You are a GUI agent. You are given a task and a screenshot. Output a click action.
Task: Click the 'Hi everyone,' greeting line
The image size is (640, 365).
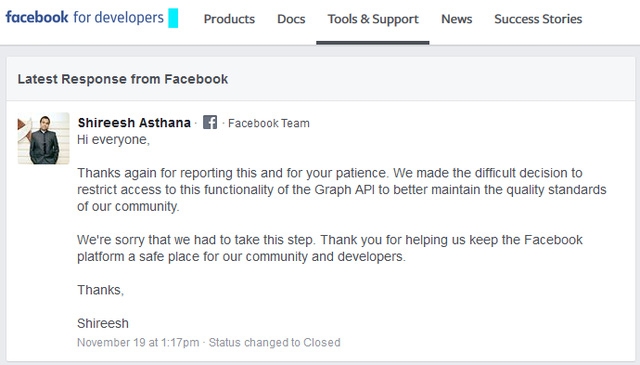point(113,140)
